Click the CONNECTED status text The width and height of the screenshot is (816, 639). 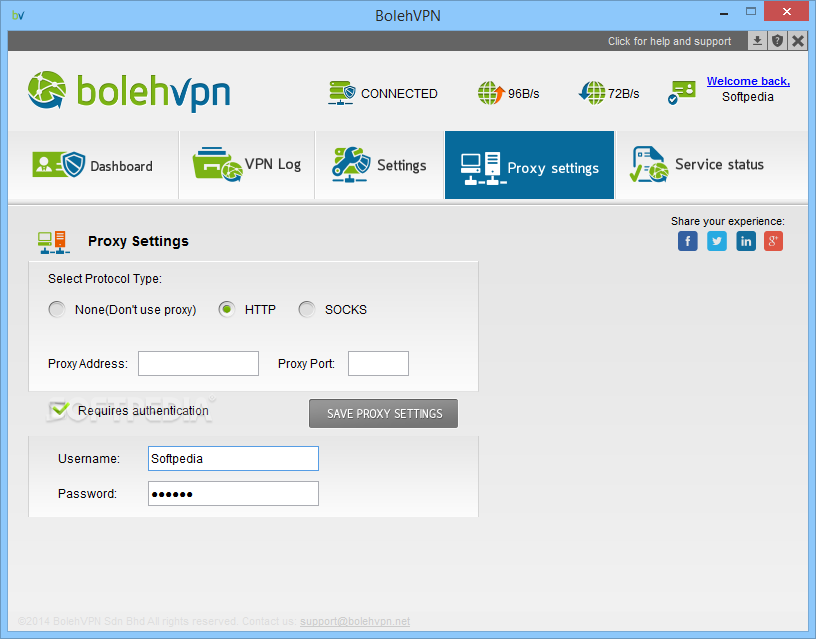pos(399,94)
